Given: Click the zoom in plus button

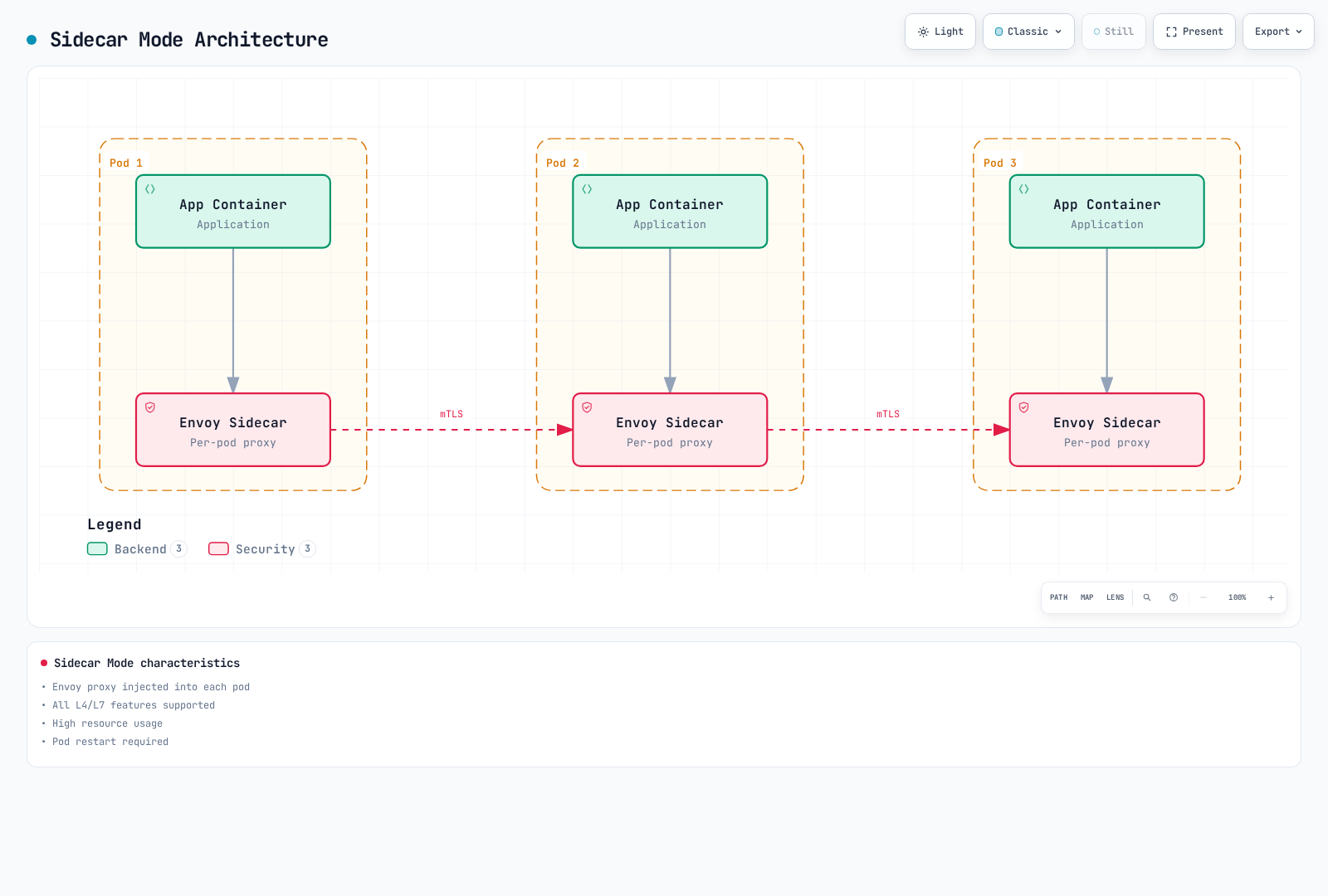Looking at the screenshot, I should click(x=1271, y=597).
